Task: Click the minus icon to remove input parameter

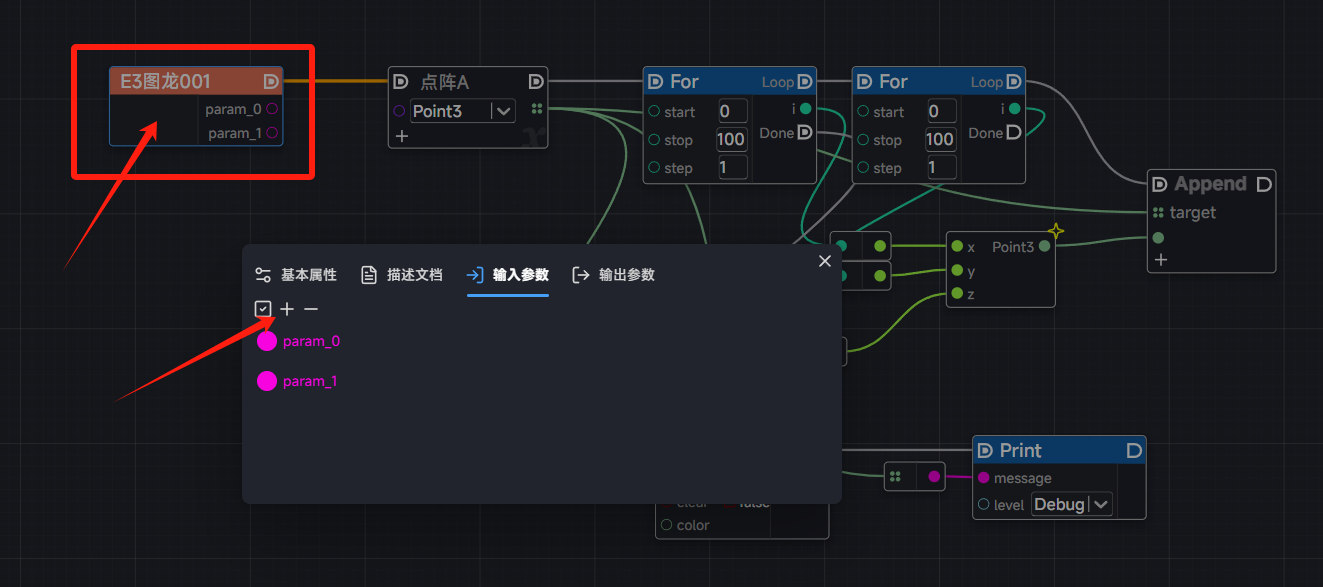Action: pyautogui.click(x=311, y=309)
